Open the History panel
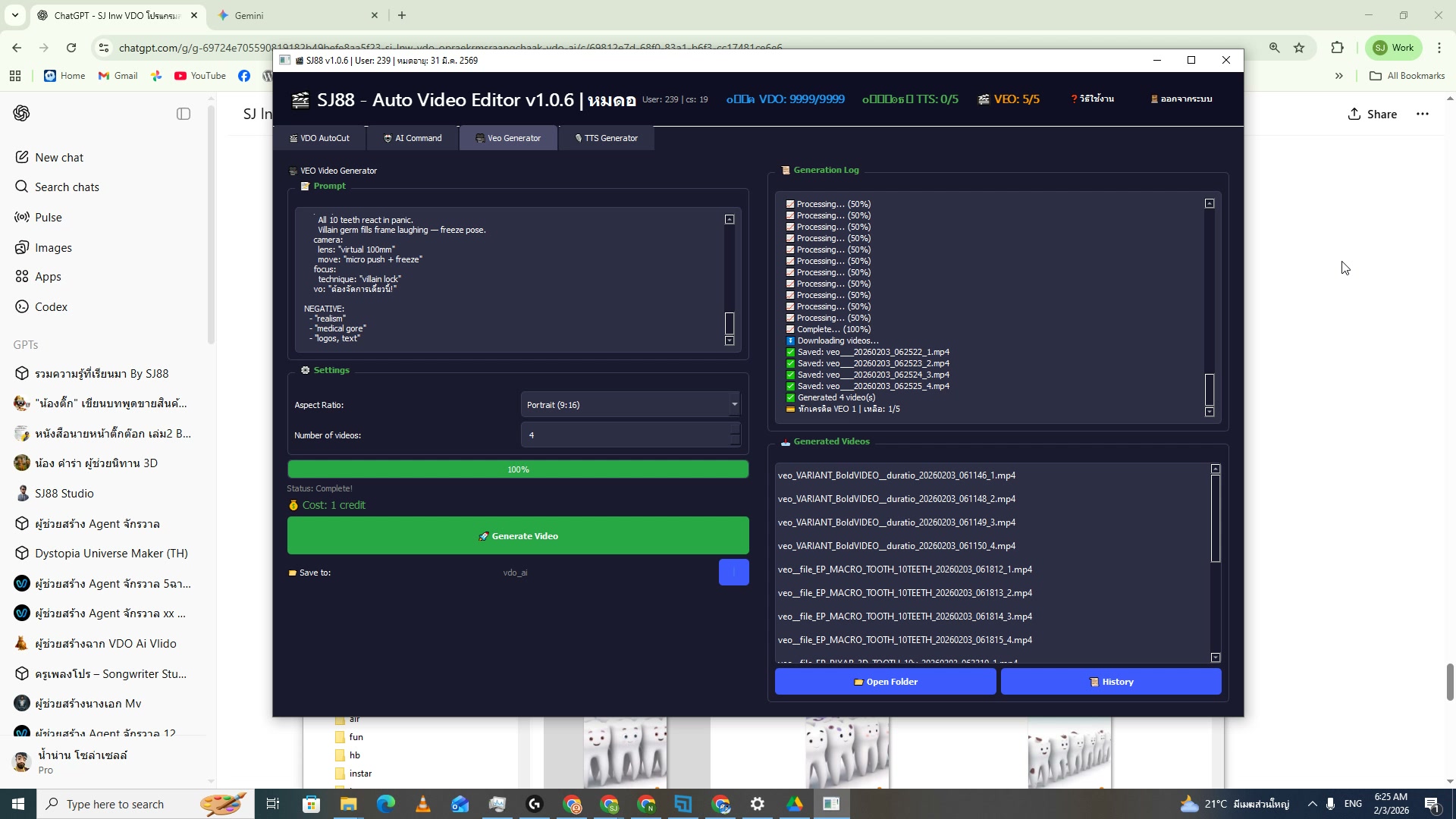Screen dimensions: 1456x819 point(1111,681)
